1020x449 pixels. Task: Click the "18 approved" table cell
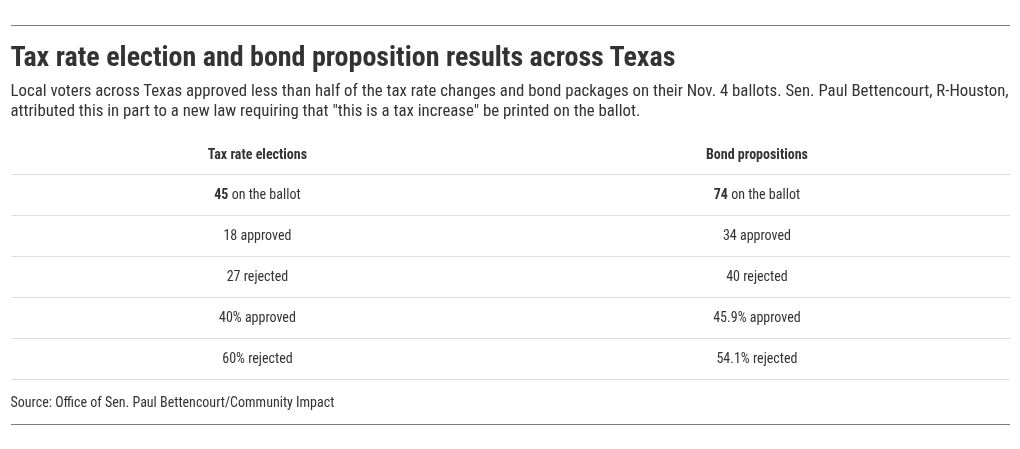(257, 235)
